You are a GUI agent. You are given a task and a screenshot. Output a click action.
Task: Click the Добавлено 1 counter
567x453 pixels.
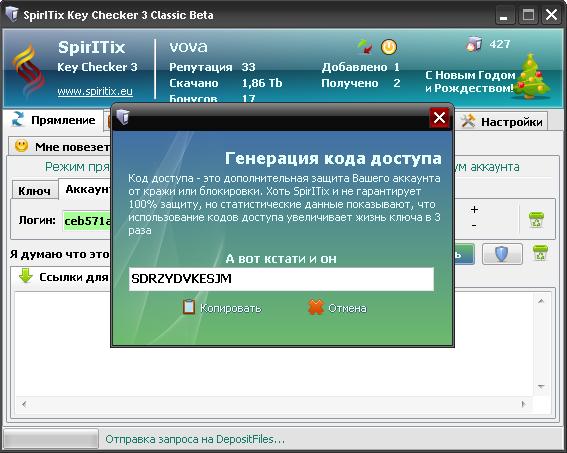click(361, 67)
